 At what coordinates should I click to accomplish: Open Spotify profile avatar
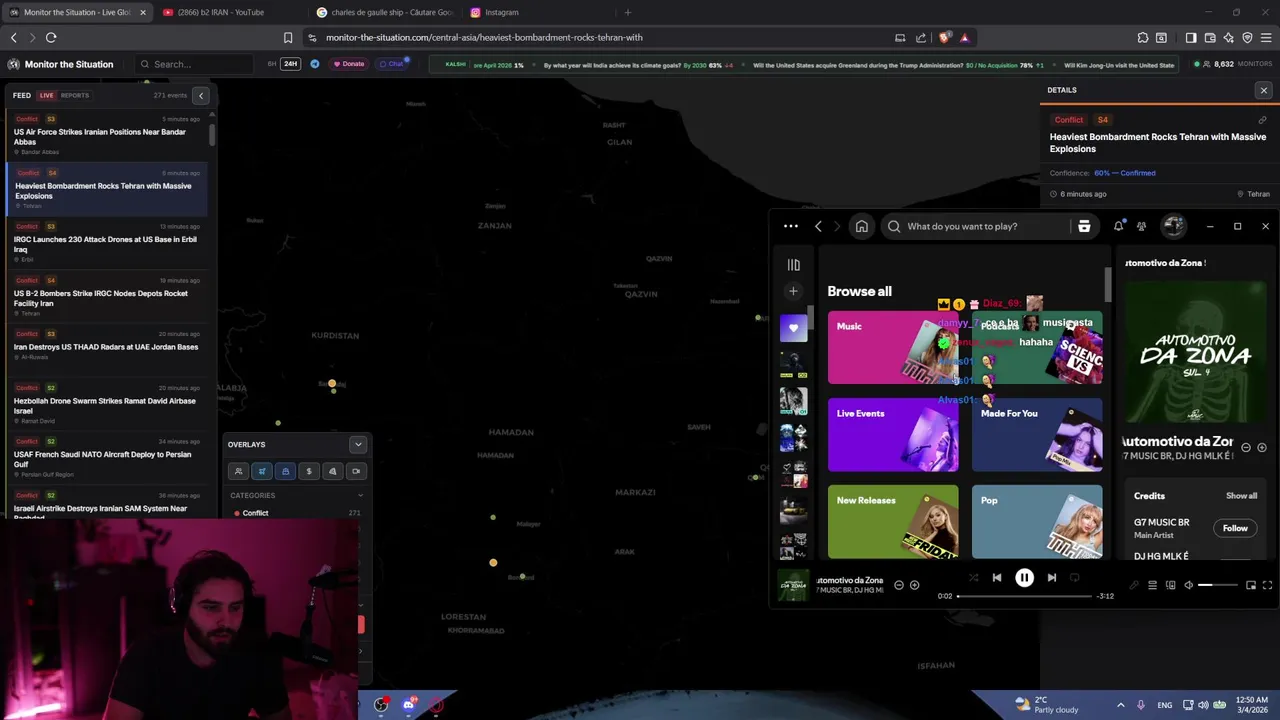(1173, 226)
